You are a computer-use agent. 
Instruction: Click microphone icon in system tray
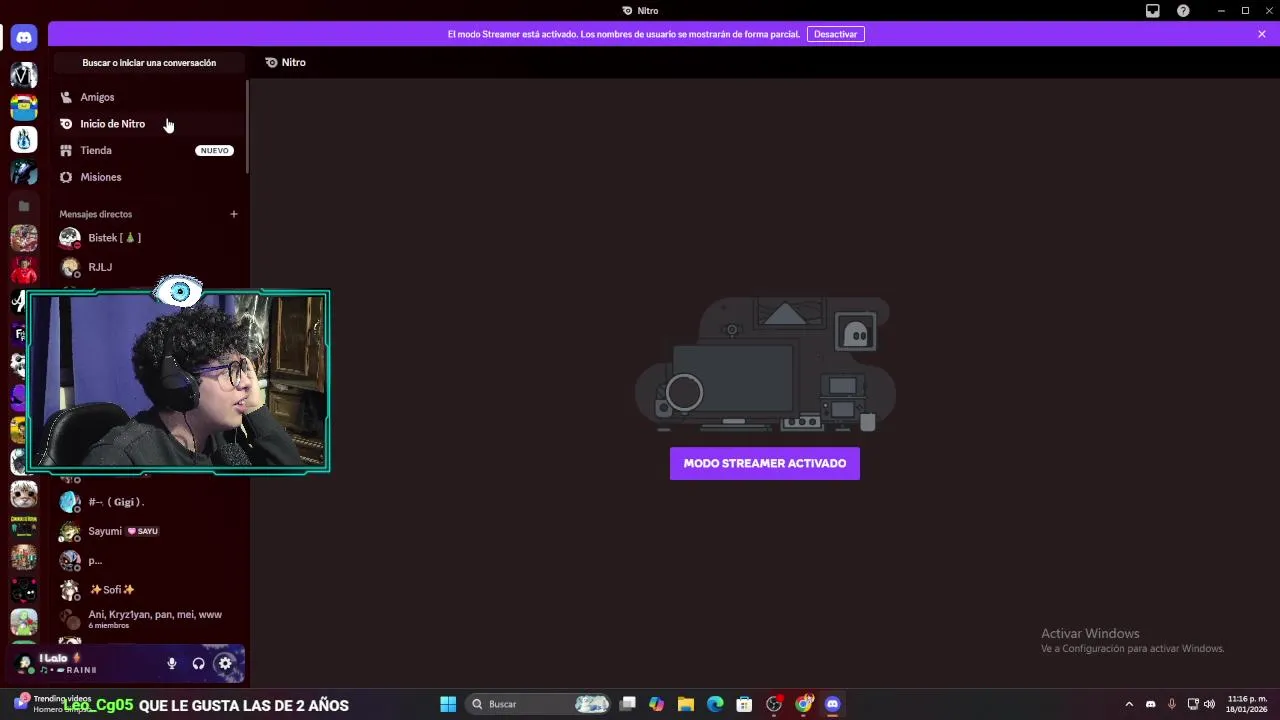[x=1171, y=704]
